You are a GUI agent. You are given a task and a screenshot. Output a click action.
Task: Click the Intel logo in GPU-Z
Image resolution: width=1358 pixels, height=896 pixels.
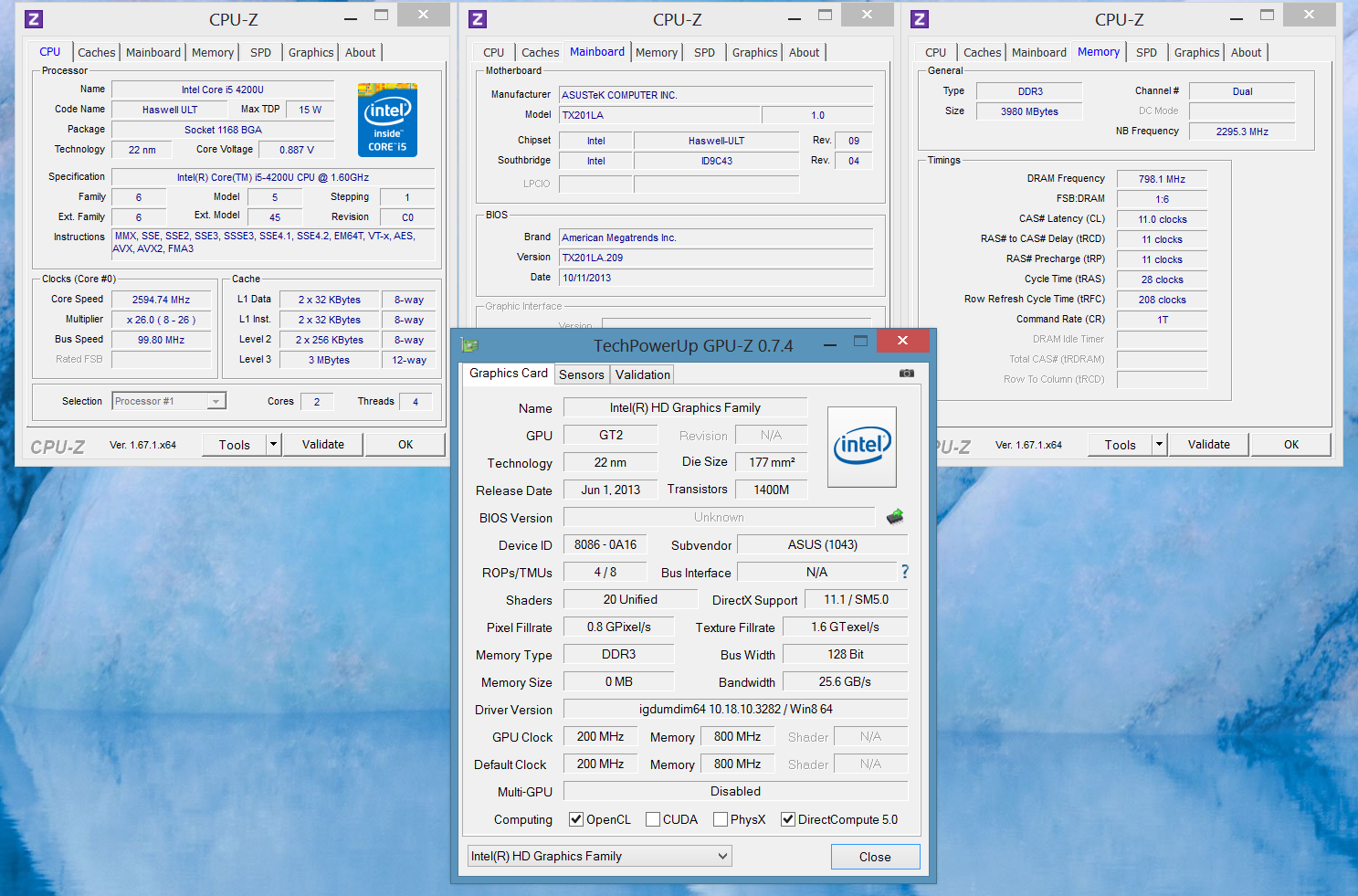[x=861, y=446]
